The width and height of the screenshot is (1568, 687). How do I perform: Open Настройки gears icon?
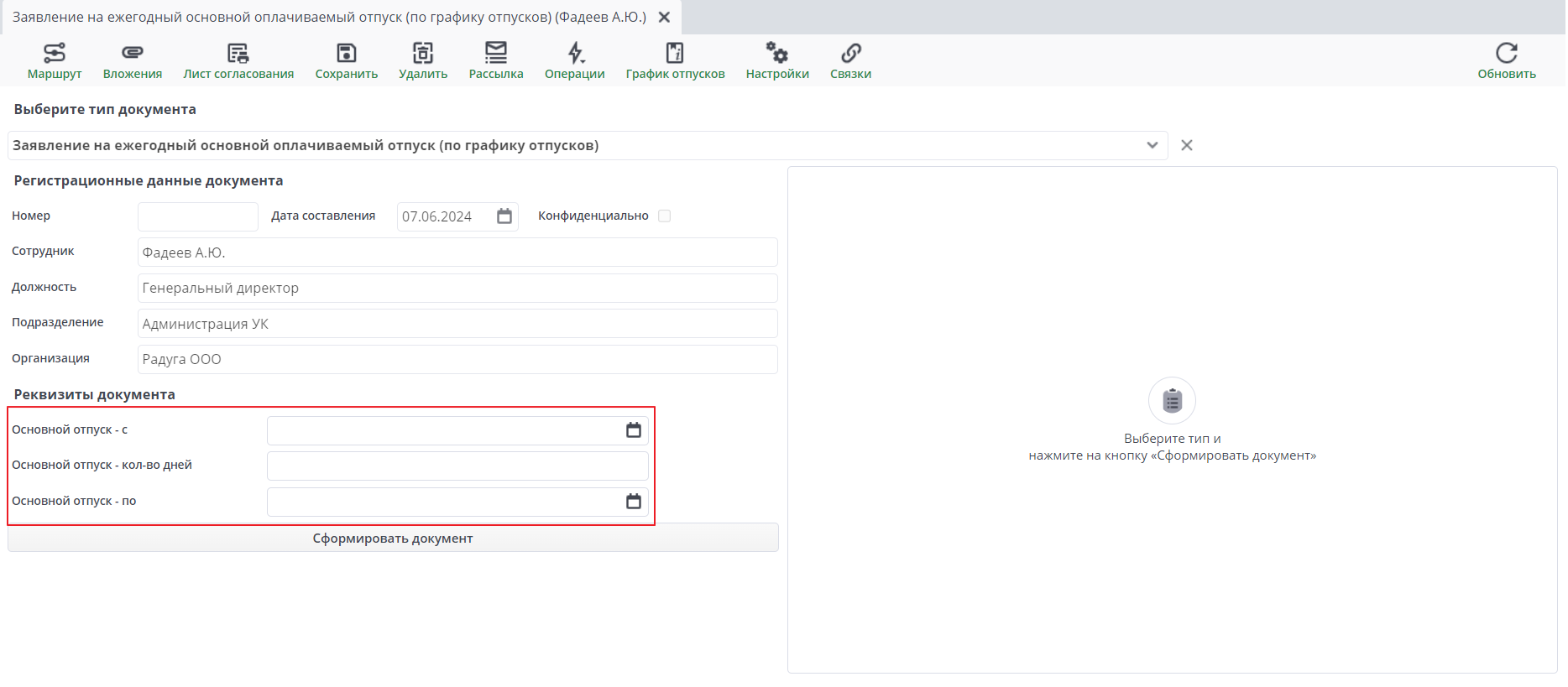(x=777, y=53)
